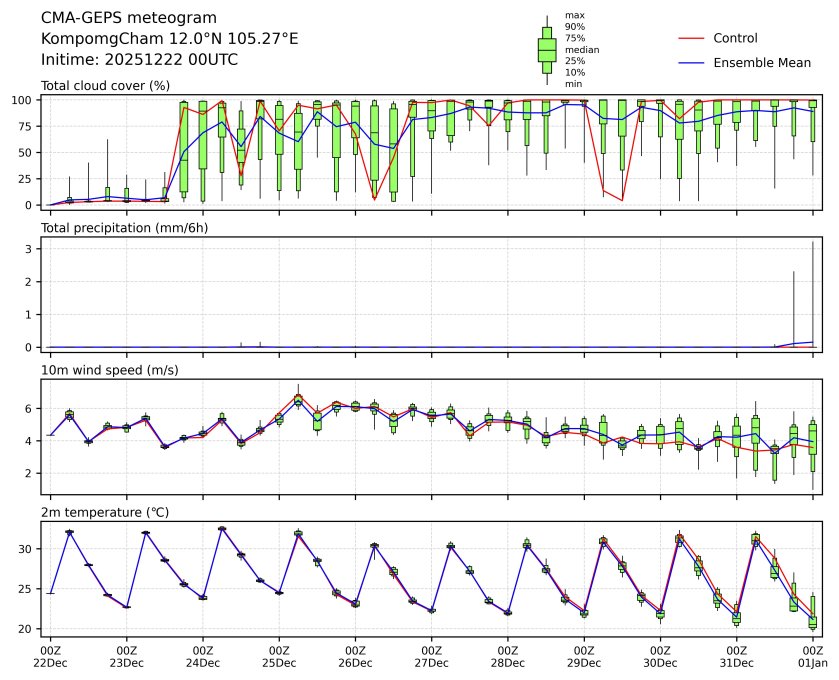Click the 30 tick on temperature axis
Viewport: 839px width, 680px height.
click(30, 549)
